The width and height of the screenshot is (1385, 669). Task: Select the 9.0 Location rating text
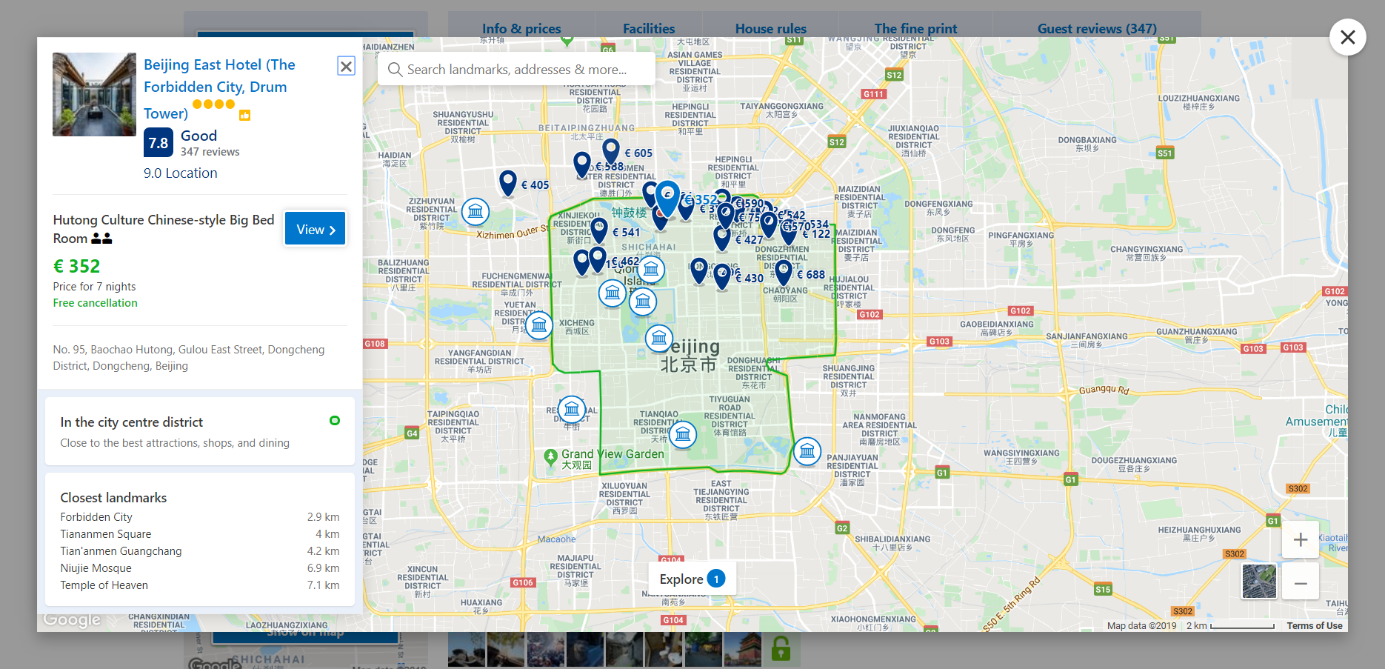coord(180,173)
